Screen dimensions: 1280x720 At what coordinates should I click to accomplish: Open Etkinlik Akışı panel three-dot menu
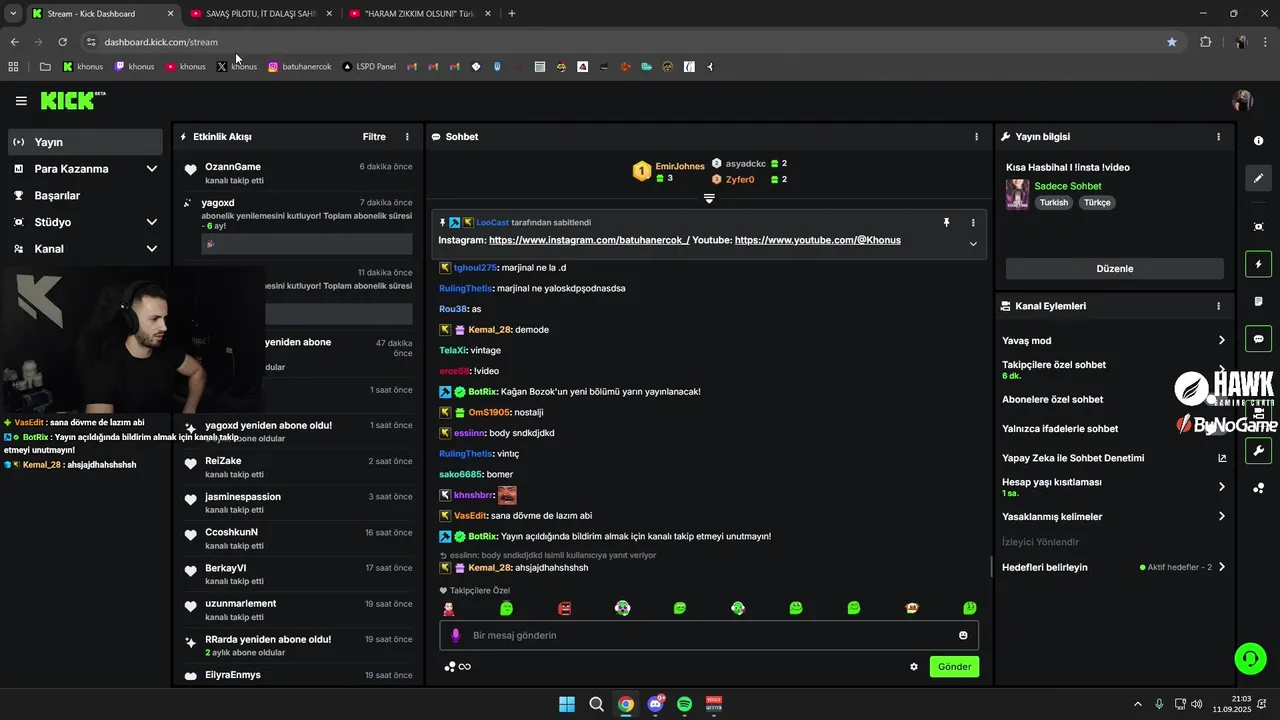pyautogui.click(x=407, y=137)
